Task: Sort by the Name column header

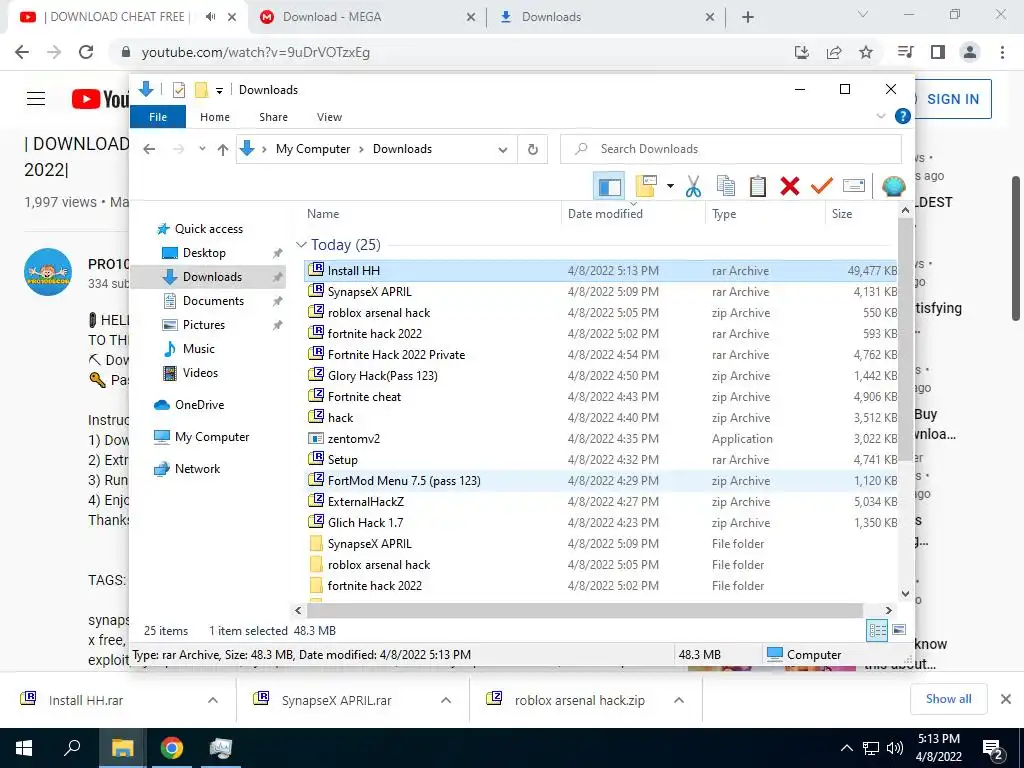Action: [x=323, y=214]
